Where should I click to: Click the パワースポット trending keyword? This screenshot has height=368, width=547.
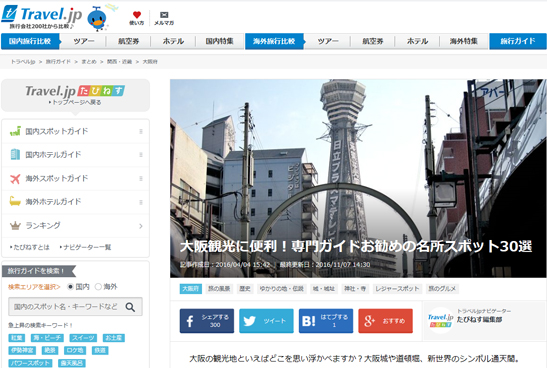point(30,363)
